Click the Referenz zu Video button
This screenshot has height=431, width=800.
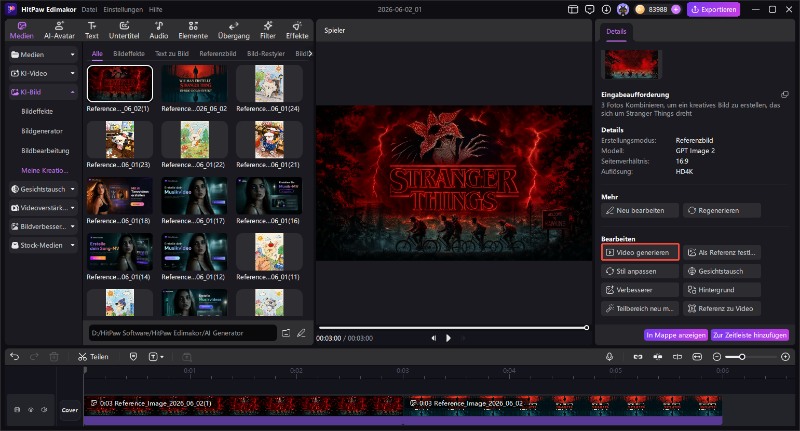tap(722, 309)
